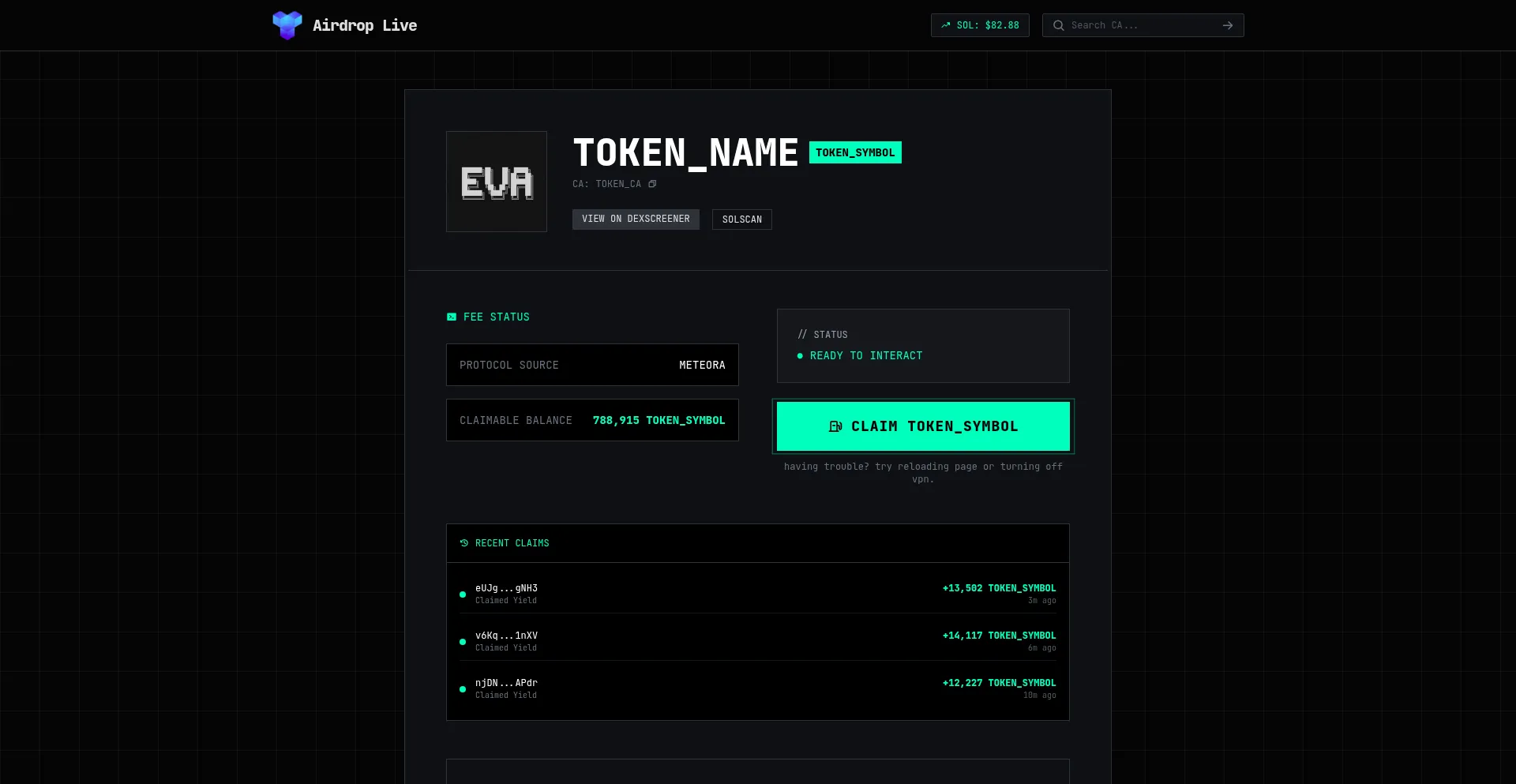Click the +13,502 TOKEN_SYMBOL amount
Screen dimensions: 1516x784
pos(999,588)
